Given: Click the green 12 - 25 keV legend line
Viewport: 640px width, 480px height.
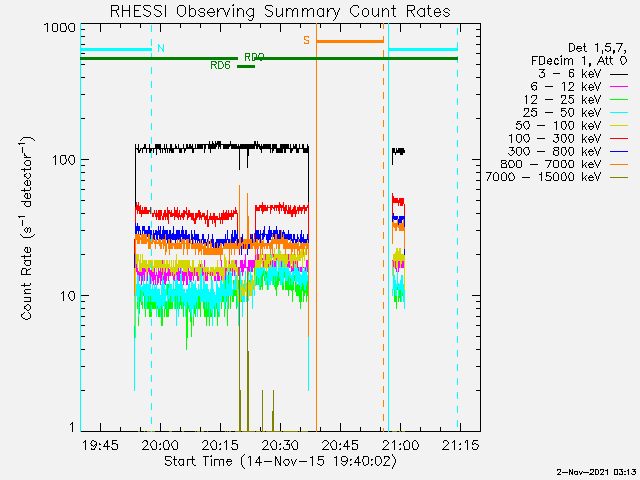Looking at the screenshot, I should point(619,100).
